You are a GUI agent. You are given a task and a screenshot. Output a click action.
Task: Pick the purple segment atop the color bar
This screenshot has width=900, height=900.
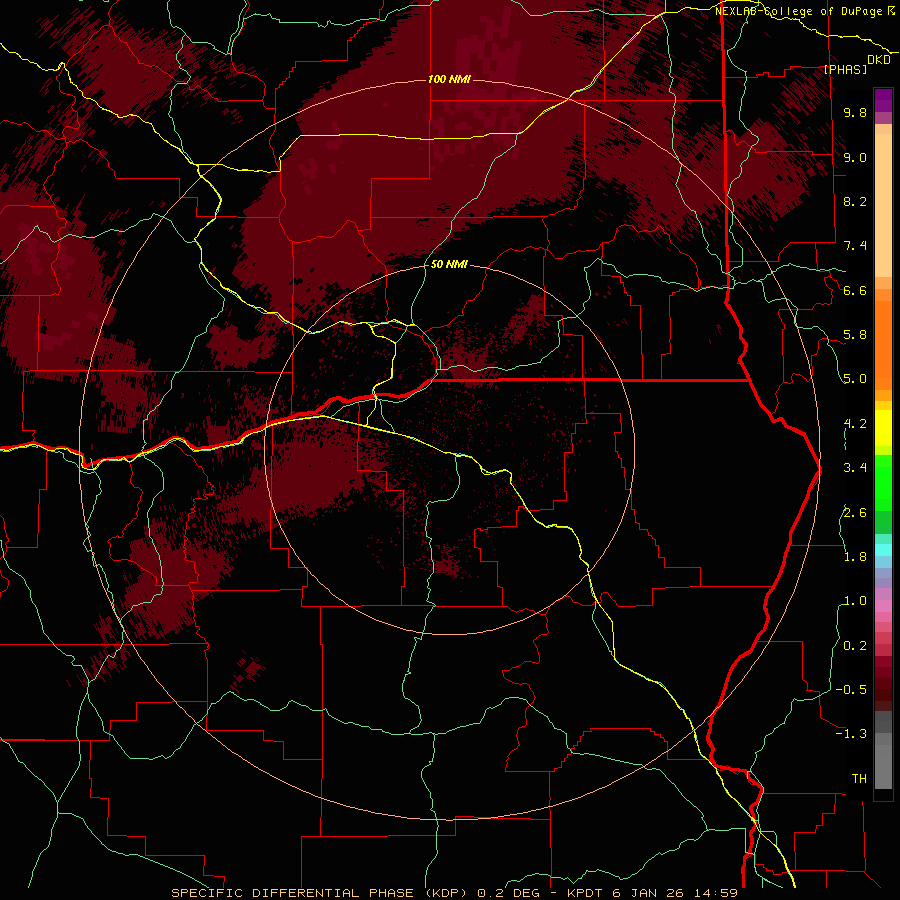pos(883,100)
